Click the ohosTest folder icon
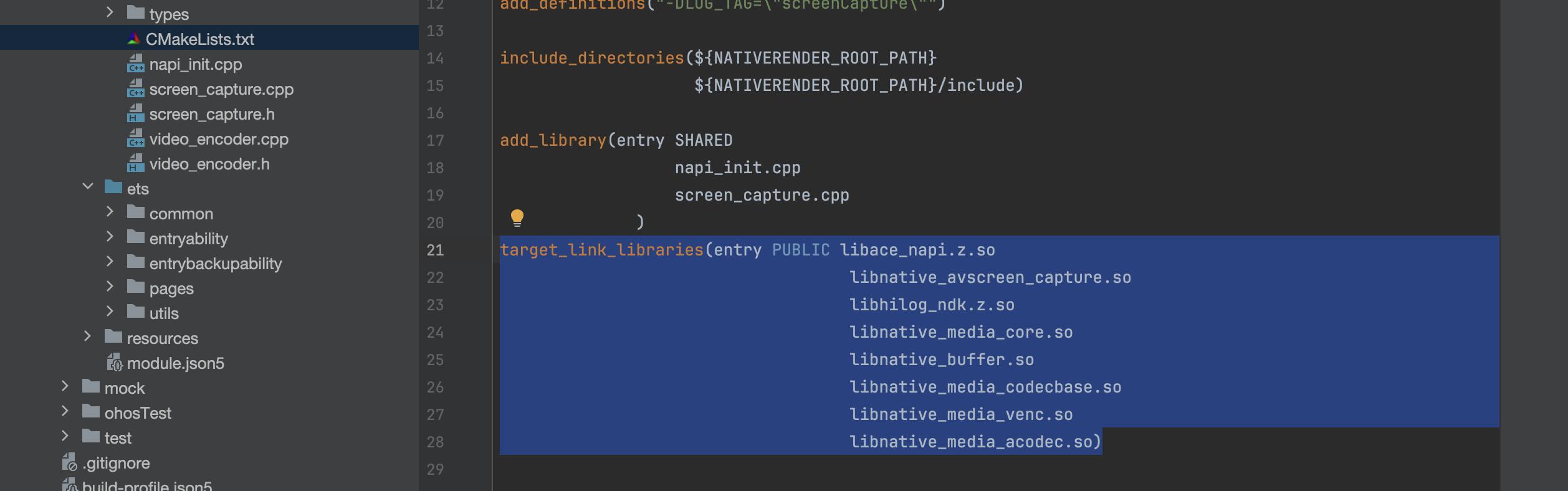 (91, 411)
